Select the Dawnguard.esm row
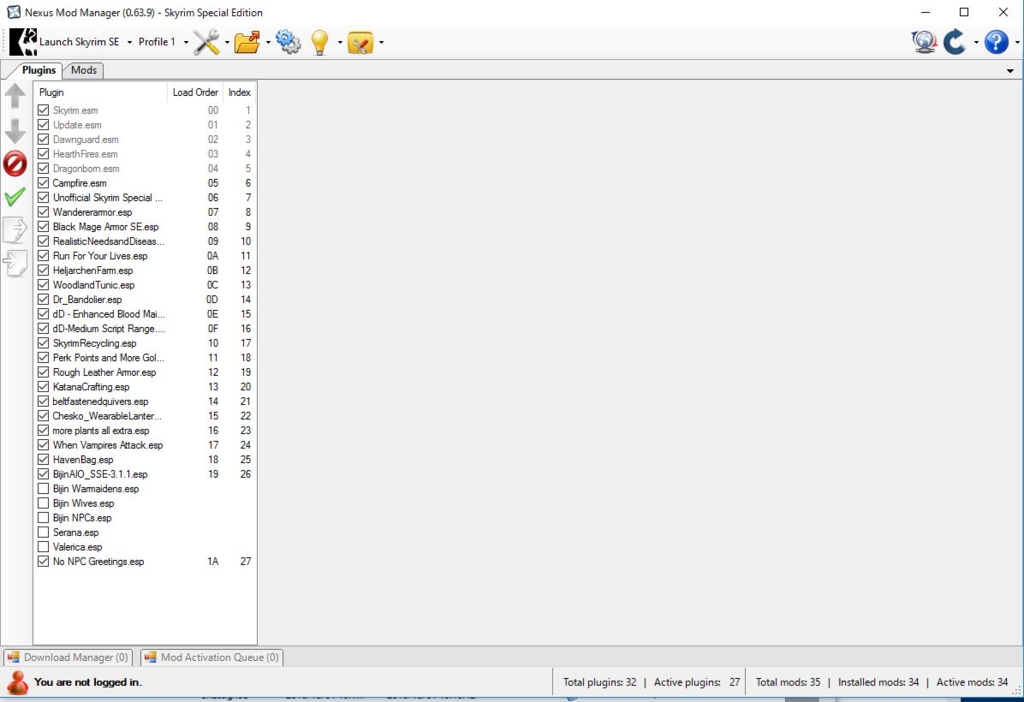Image resolution: width=1024 pixels, height=702 pixels. point(145,140)
